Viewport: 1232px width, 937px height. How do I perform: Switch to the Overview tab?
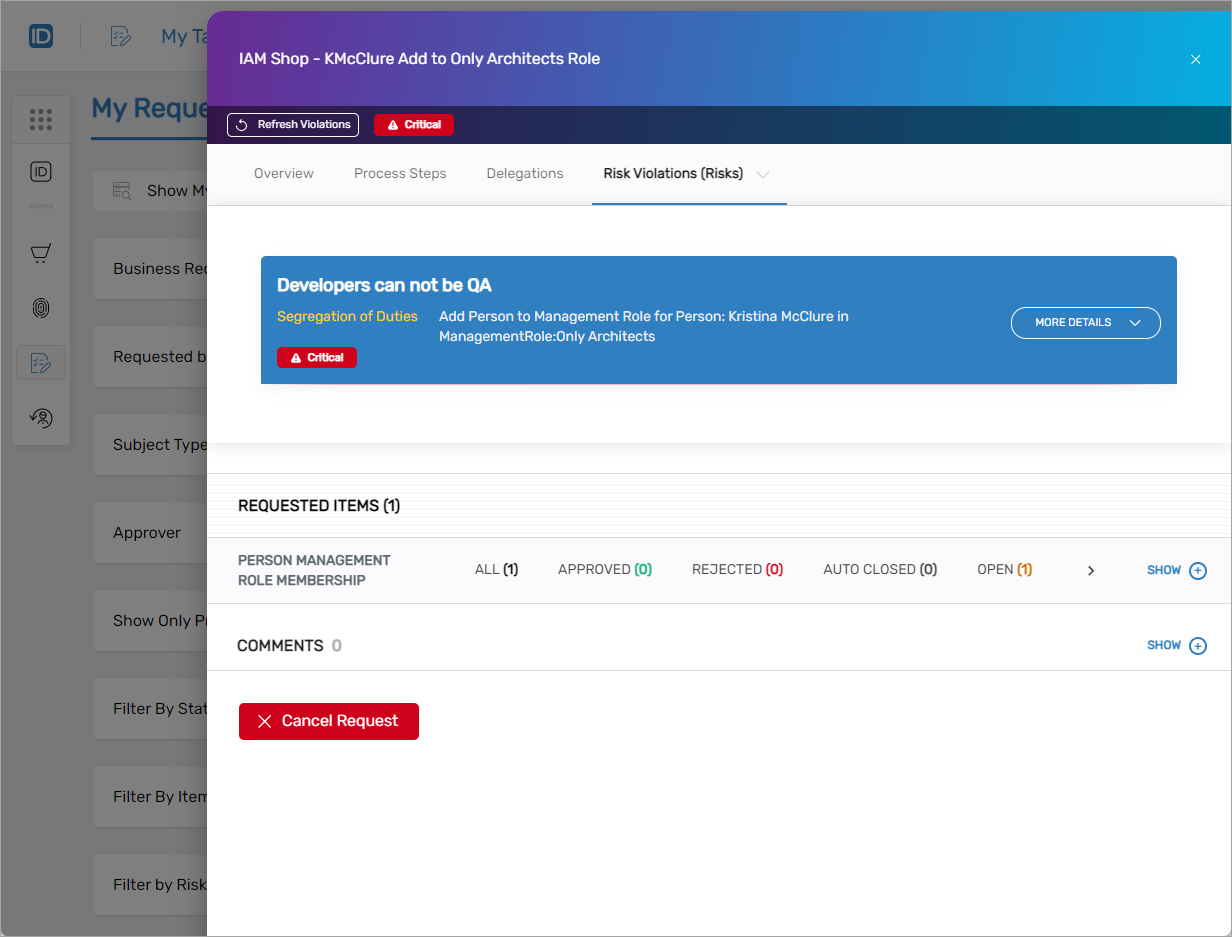[283, 173]
